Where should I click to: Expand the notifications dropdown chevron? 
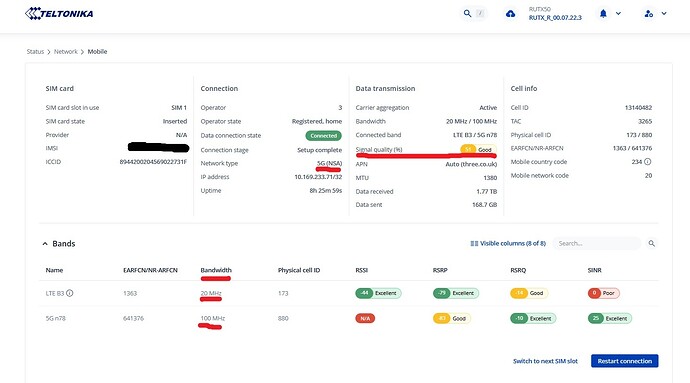click(618, 14)
